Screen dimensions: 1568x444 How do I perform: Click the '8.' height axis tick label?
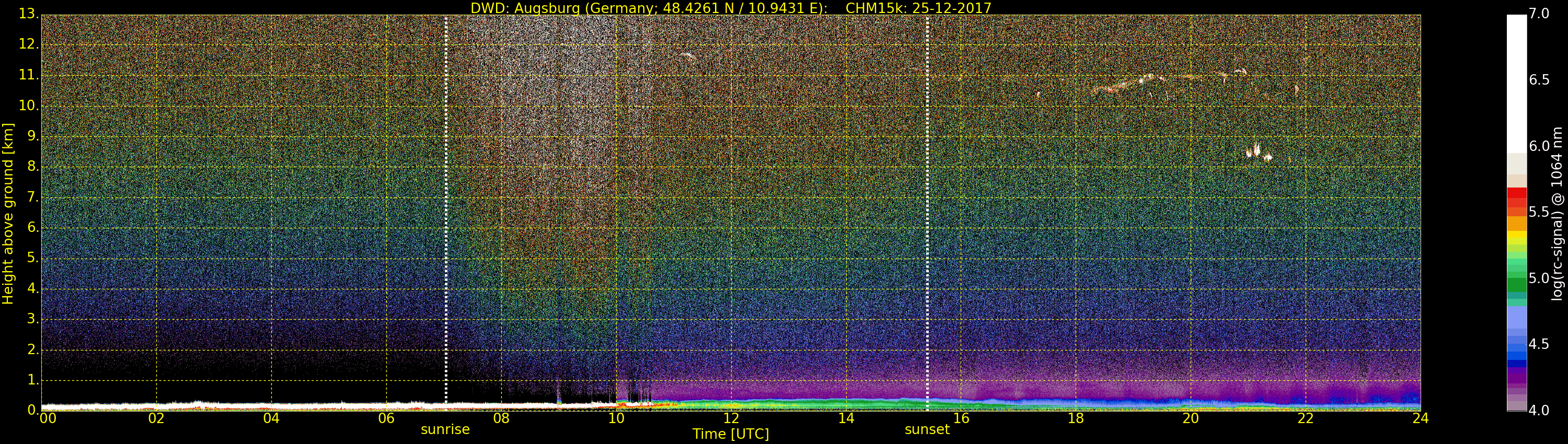point(32,166)
